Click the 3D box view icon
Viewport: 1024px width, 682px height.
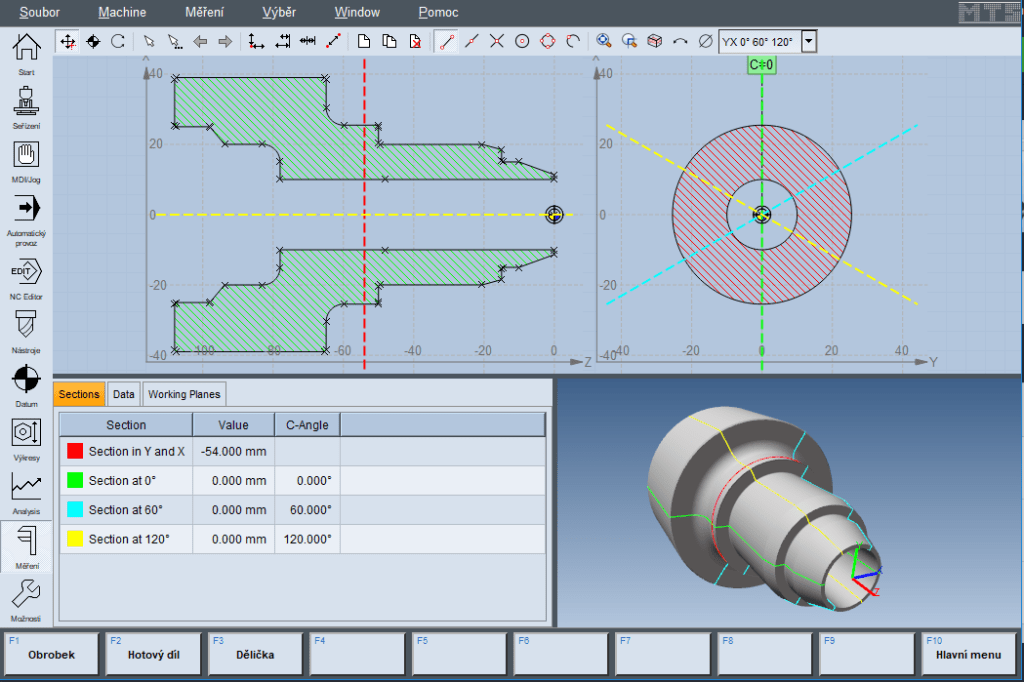(x=654, y=41)
